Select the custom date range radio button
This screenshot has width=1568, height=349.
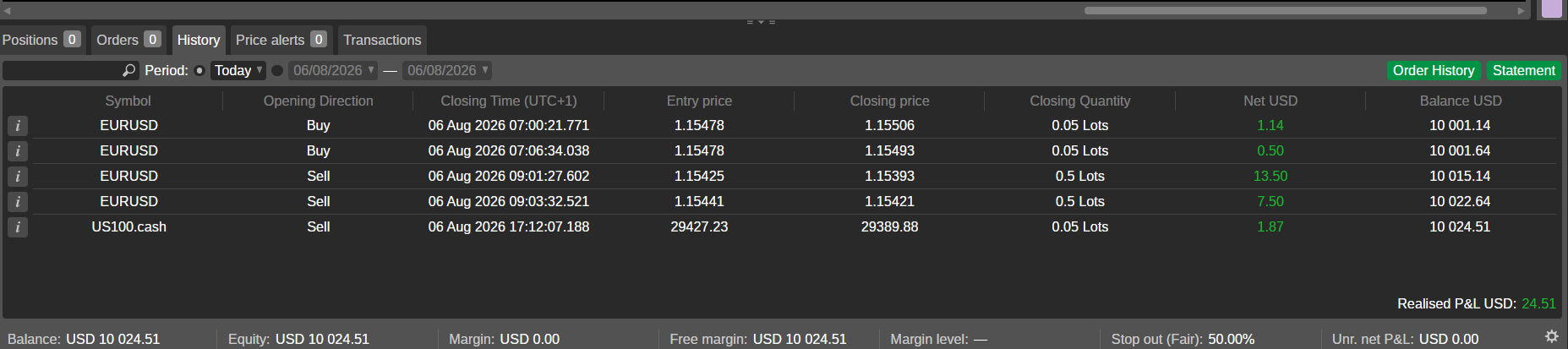277,71
